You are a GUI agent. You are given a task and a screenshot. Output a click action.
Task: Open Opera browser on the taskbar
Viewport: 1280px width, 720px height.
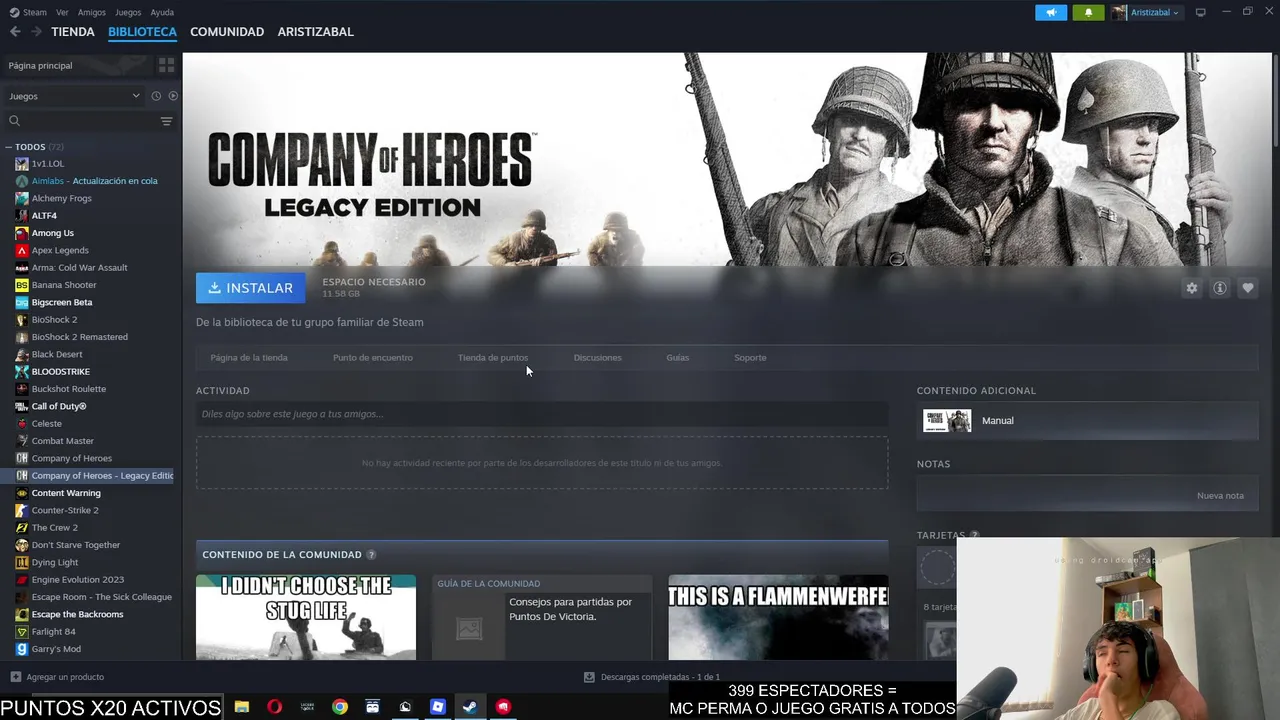274,707
